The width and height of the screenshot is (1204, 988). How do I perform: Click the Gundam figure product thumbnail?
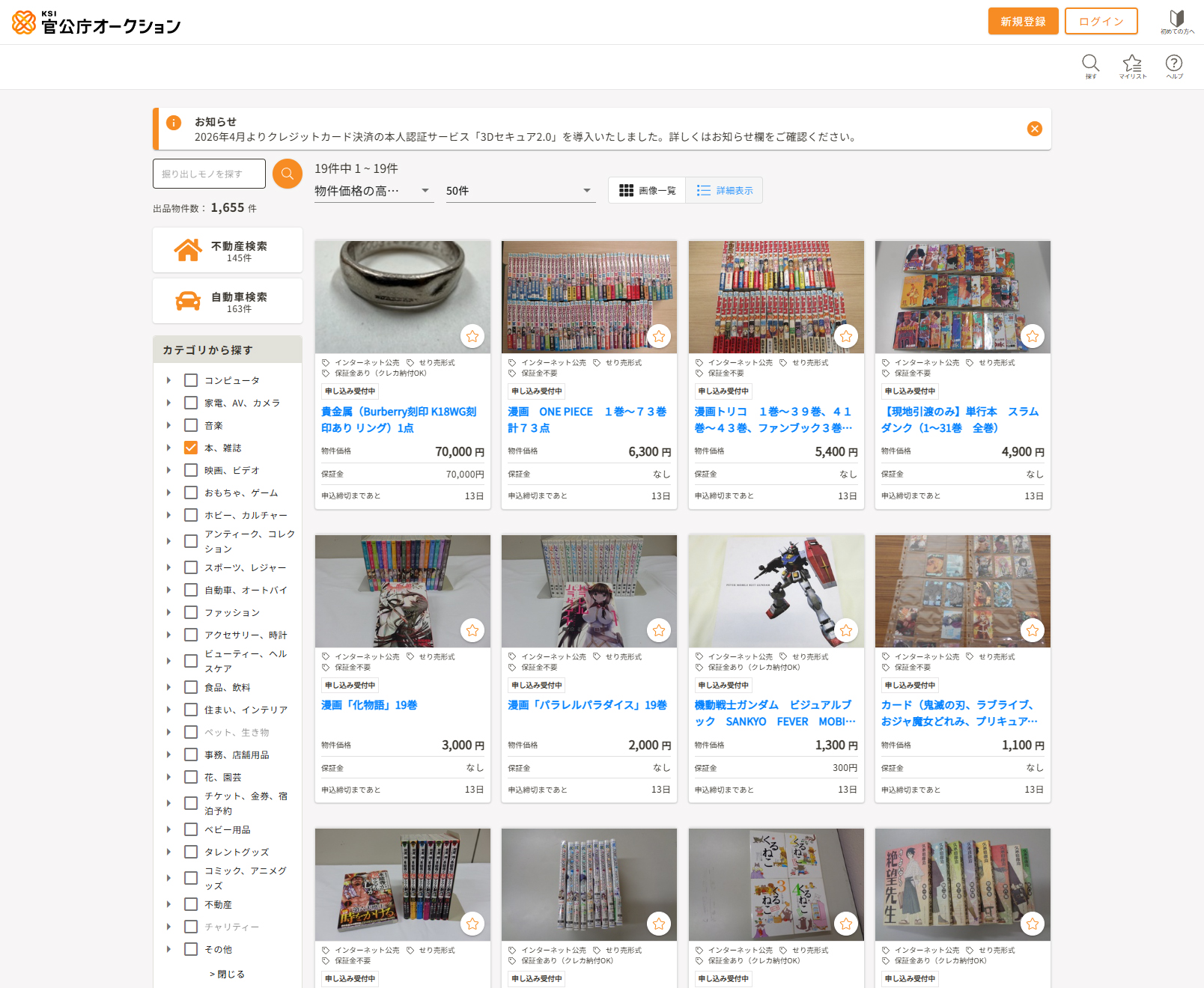[x=776, y=591]
